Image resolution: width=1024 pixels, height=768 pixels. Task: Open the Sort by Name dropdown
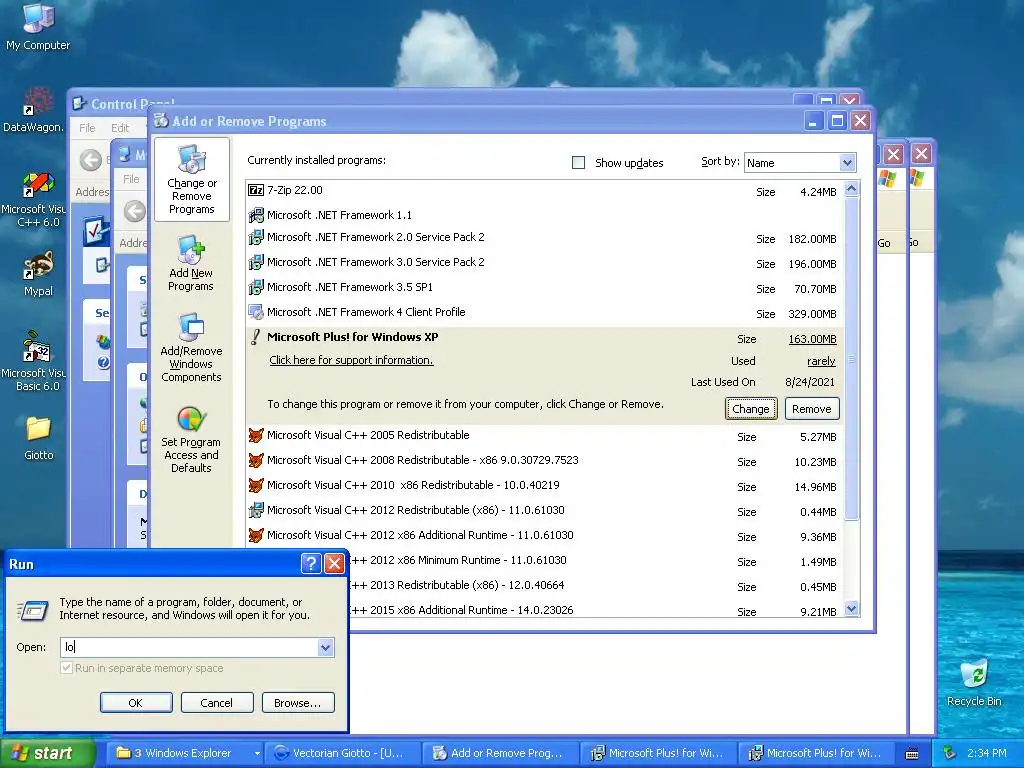tap(847, 163)
